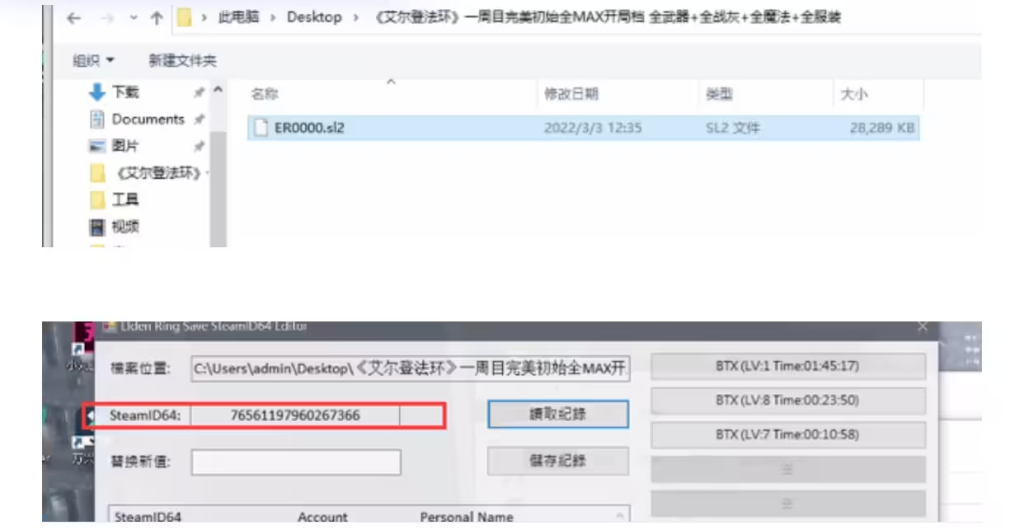Open the 工具 folder in sidebar
The image size is (1024, 530).
click(125, 200)
